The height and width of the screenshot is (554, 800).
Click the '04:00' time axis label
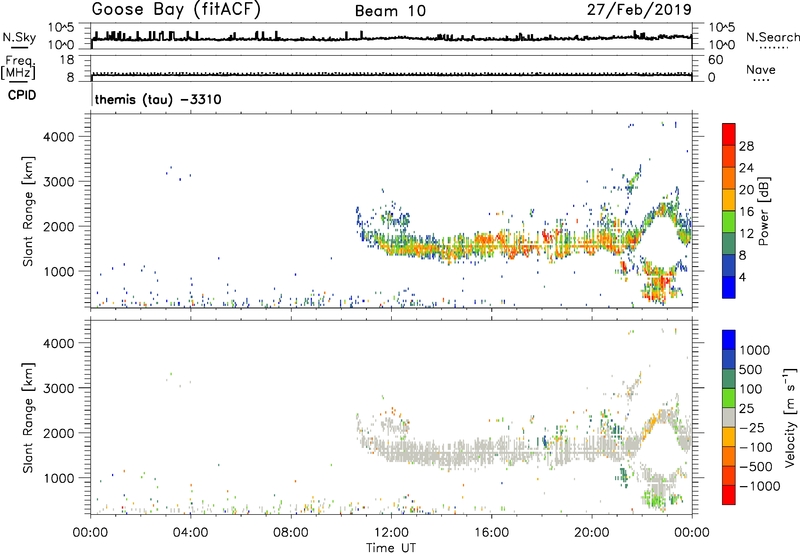(190, 533)
